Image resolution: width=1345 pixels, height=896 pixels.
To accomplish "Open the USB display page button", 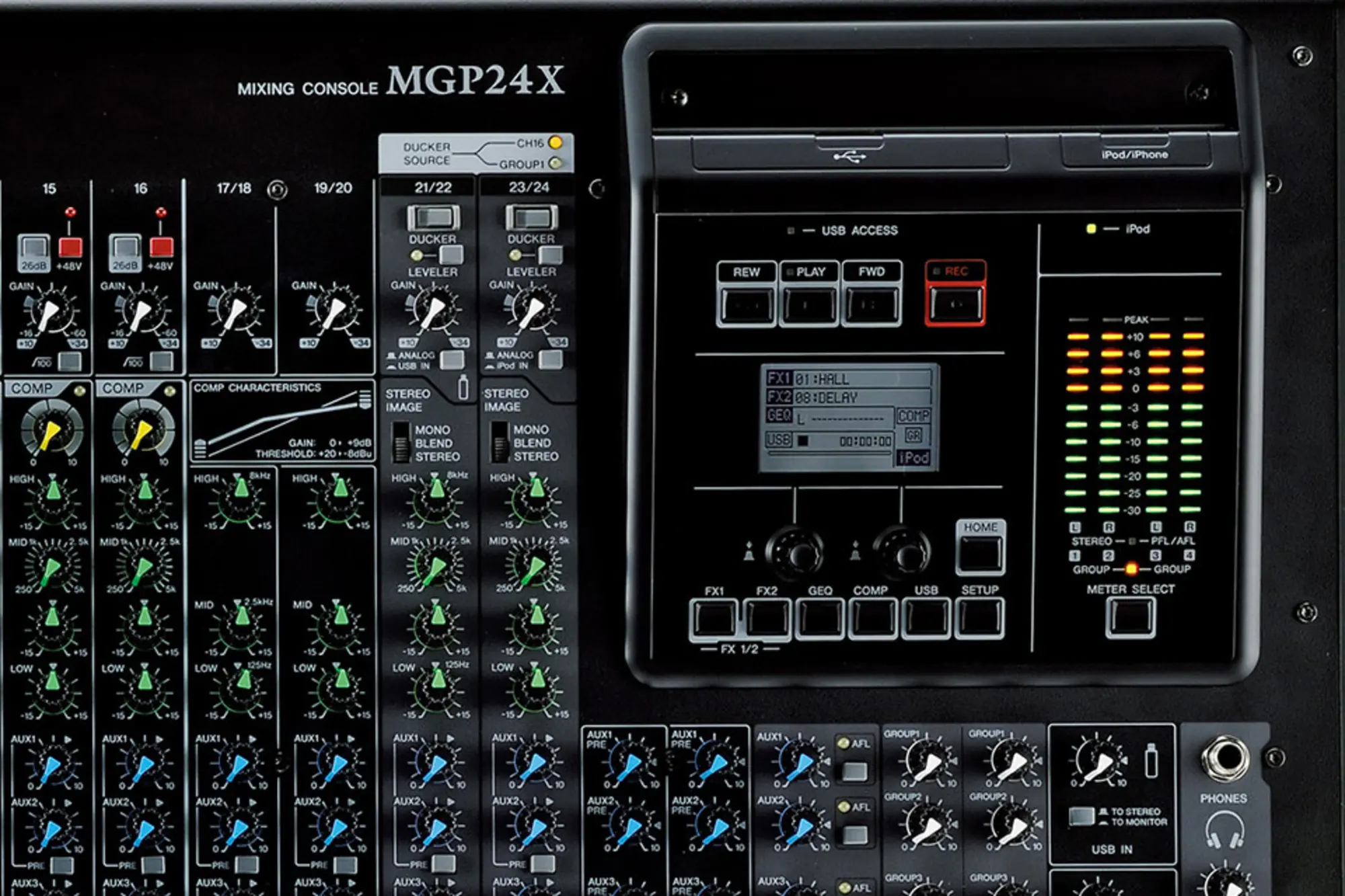I will (925, 618).
